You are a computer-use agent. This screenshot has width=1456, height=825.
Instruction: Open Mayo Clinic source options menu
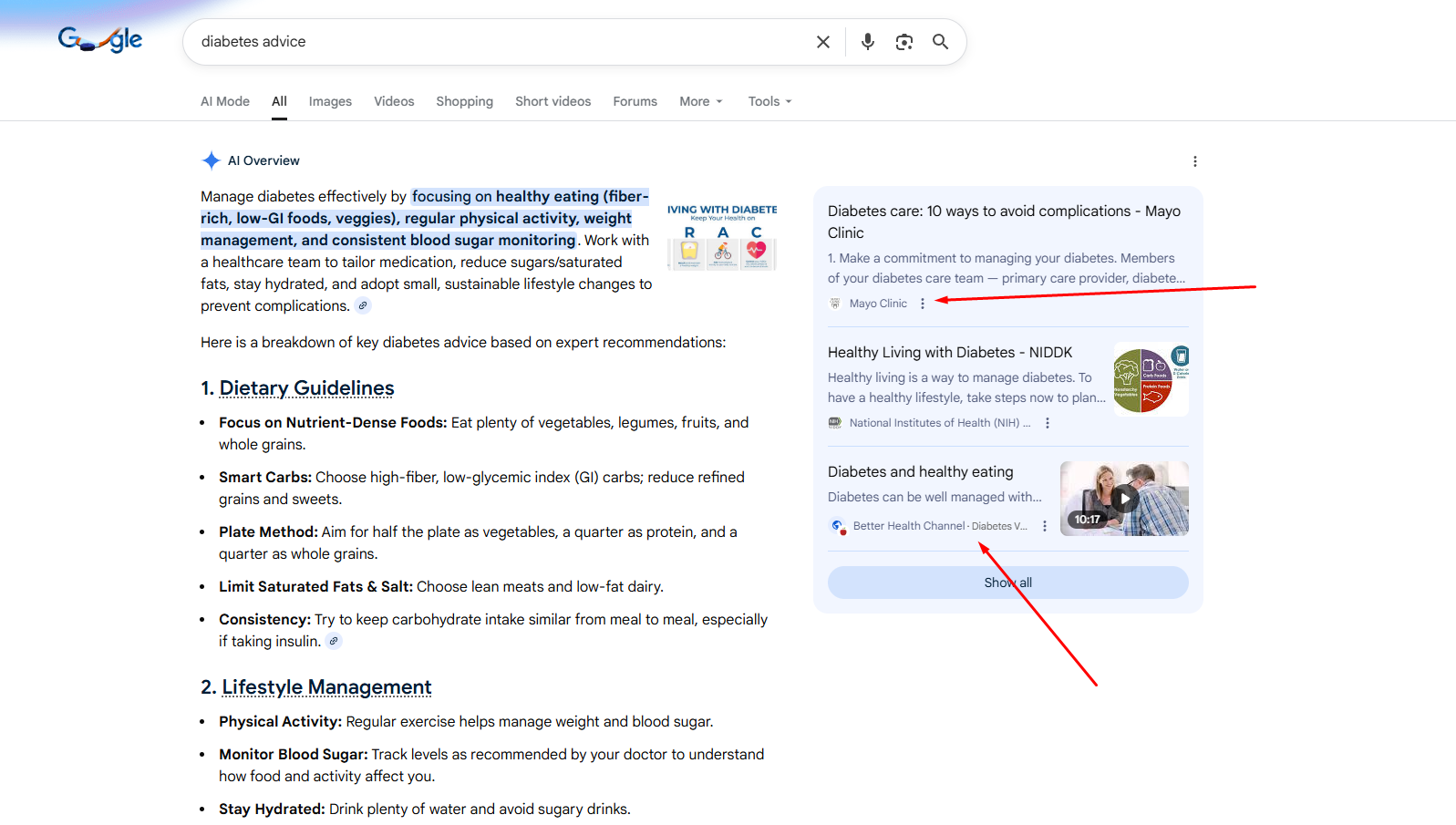point(923,304)
